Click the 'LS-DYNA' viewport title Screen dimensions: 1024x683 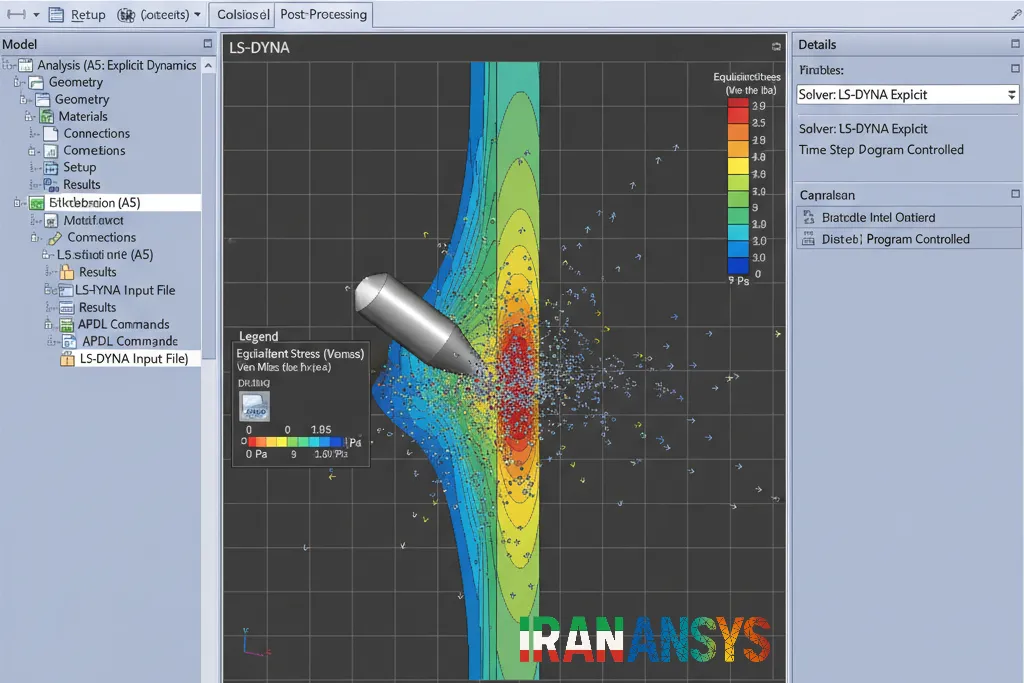pyautogui.click(x=259, y=48)
